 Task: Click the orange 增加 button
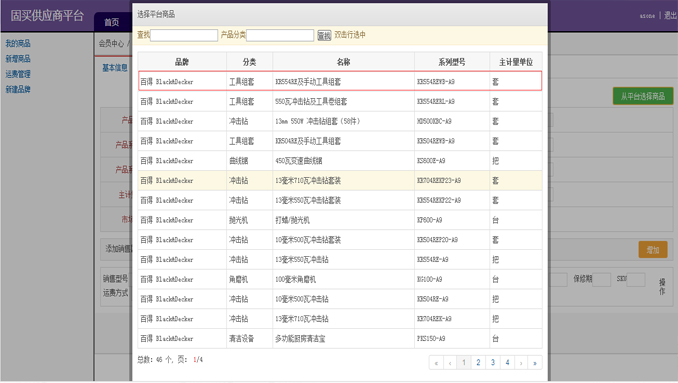click(x=653, y=250)
